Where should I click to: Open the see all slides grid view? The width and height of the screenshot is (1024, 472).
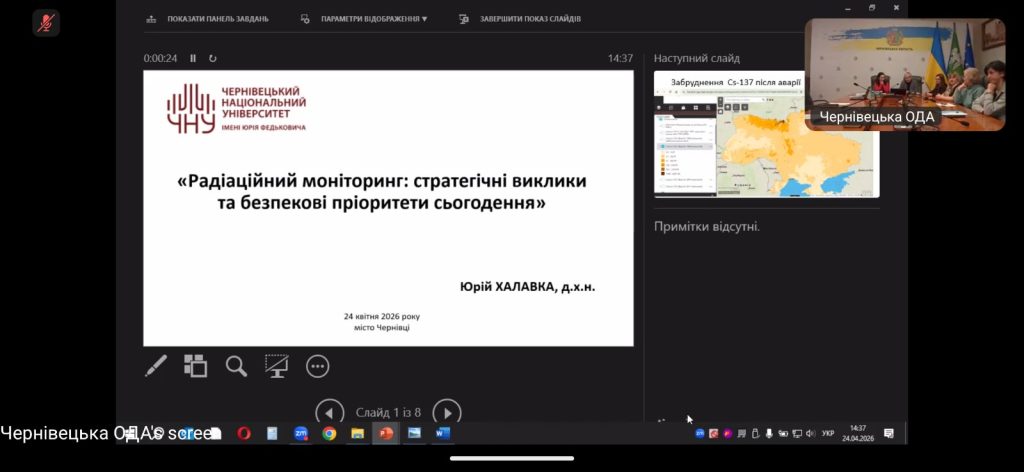(x=195, y=366)
